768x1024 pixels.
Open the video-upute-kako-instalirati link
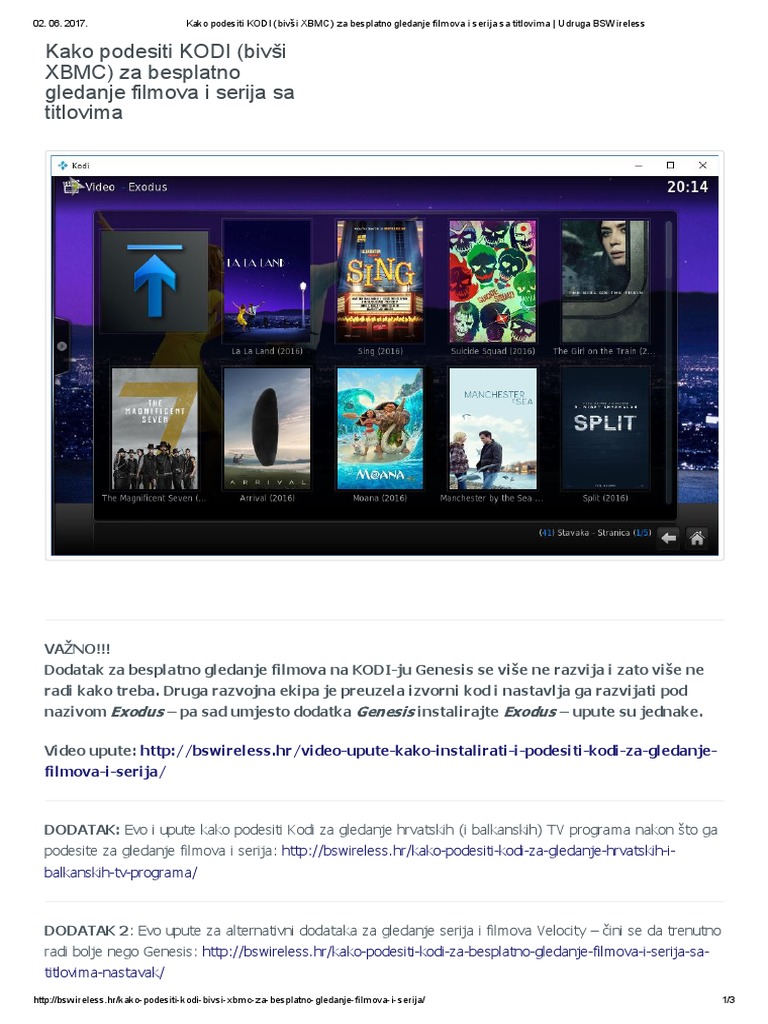381,761
